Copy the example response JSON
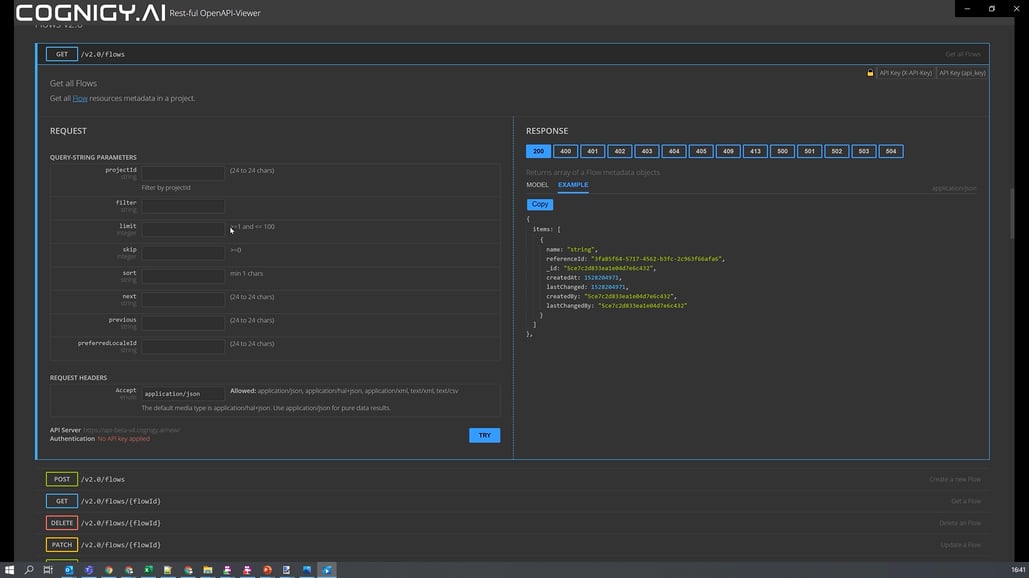 coord(540,204)
